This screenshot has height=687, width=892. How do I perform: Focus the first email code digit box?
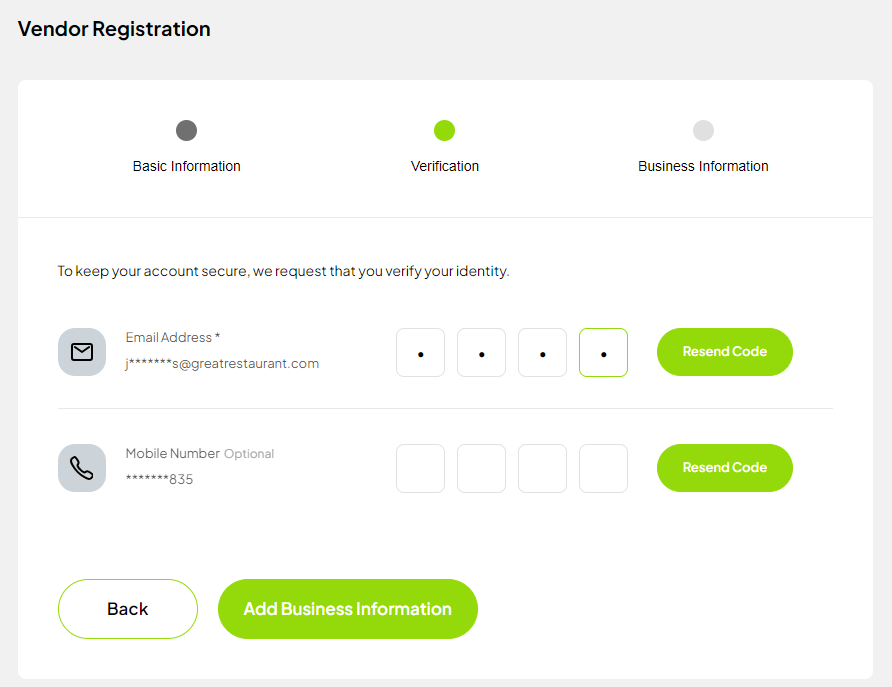(420, 353)
